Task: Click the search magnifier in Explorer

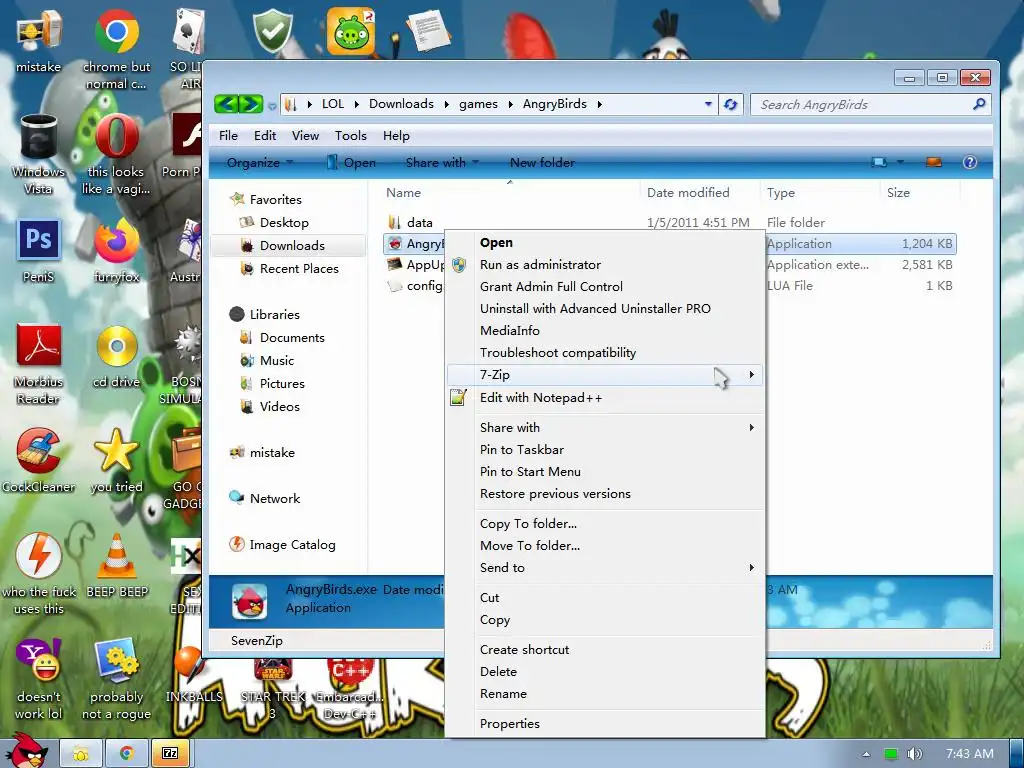Action: (x=978, y=104)
